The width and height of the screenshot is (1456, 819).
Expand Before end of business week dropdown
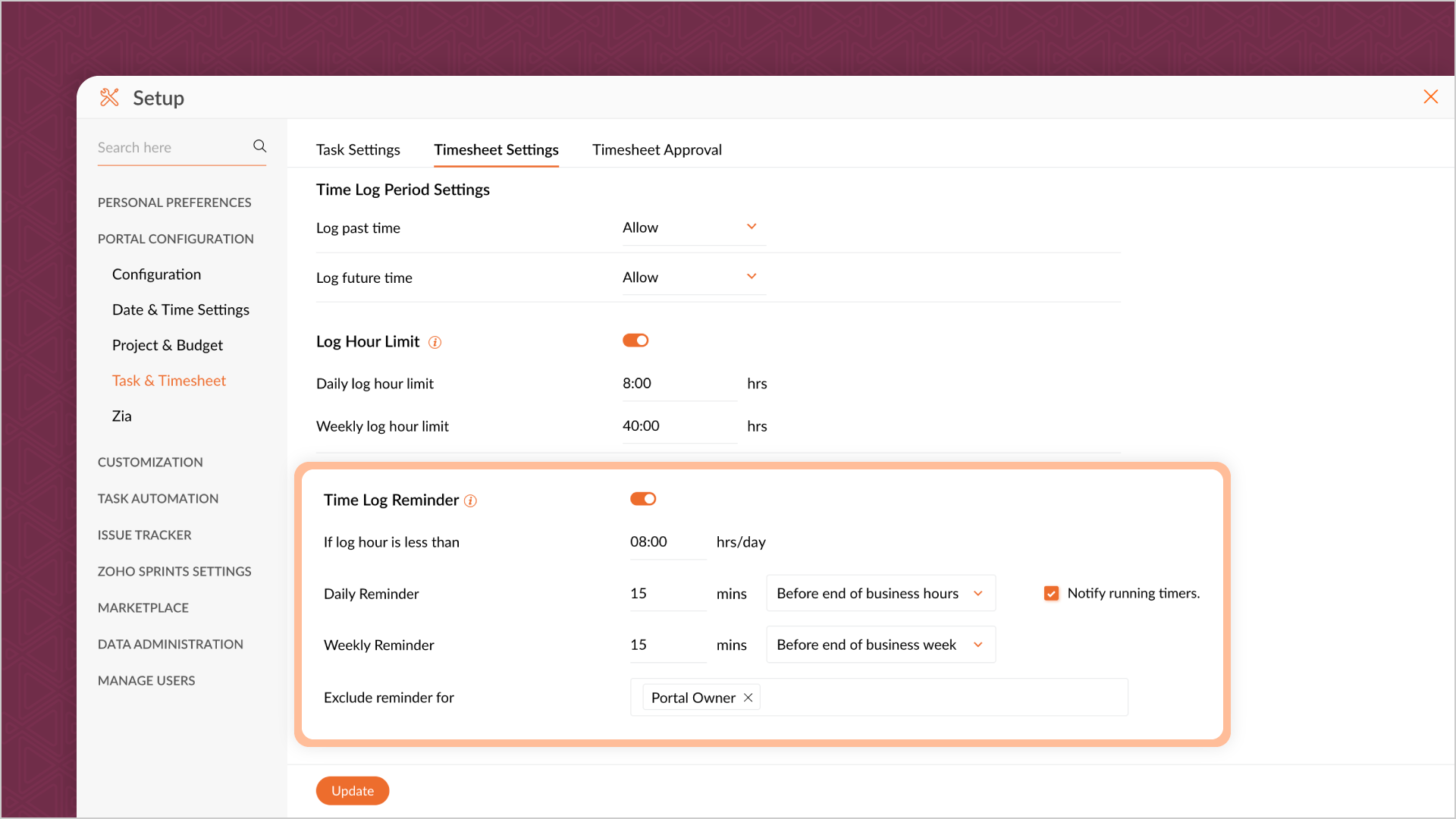click(x=880, y=645)
